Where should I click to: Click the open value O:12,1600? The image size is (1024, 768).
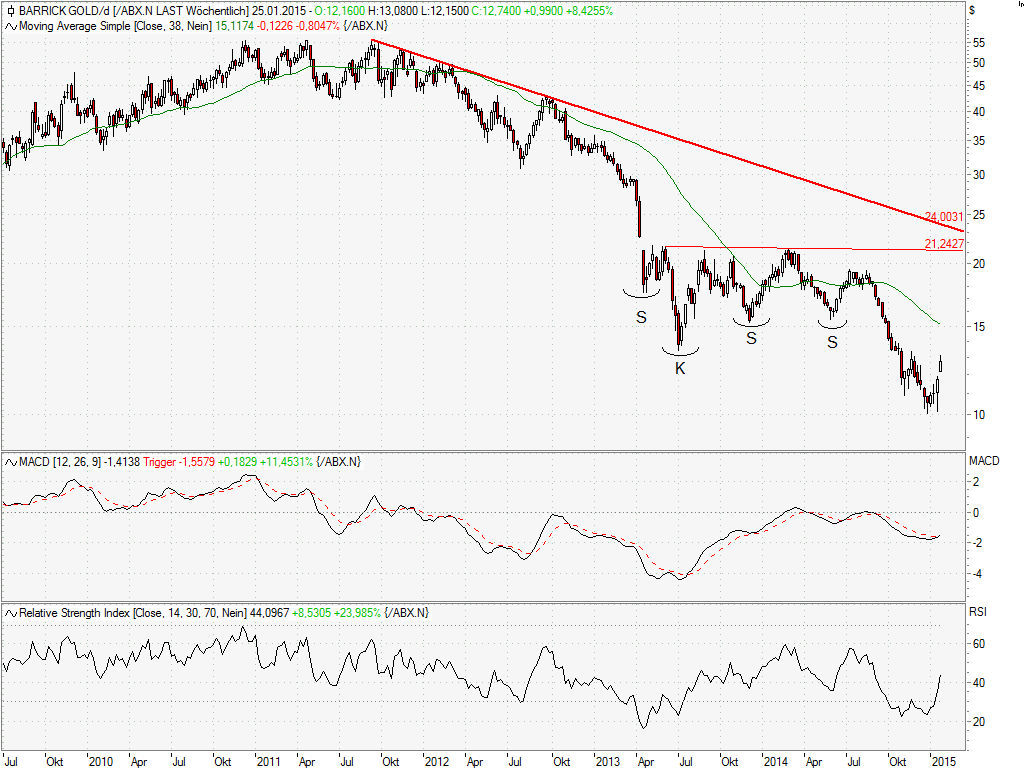click(x=340, y=11)
